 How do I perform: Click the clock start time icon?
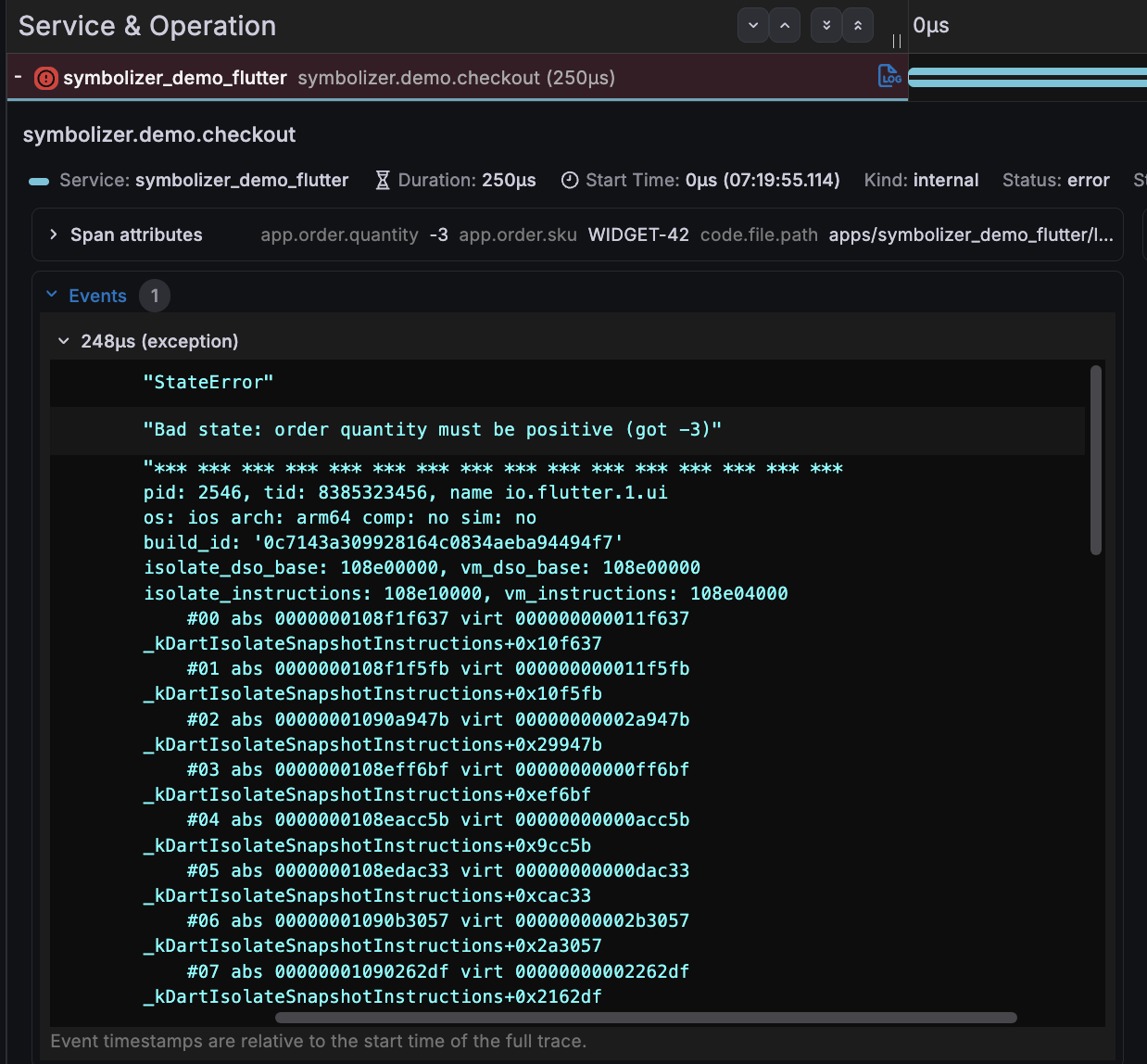570,180
